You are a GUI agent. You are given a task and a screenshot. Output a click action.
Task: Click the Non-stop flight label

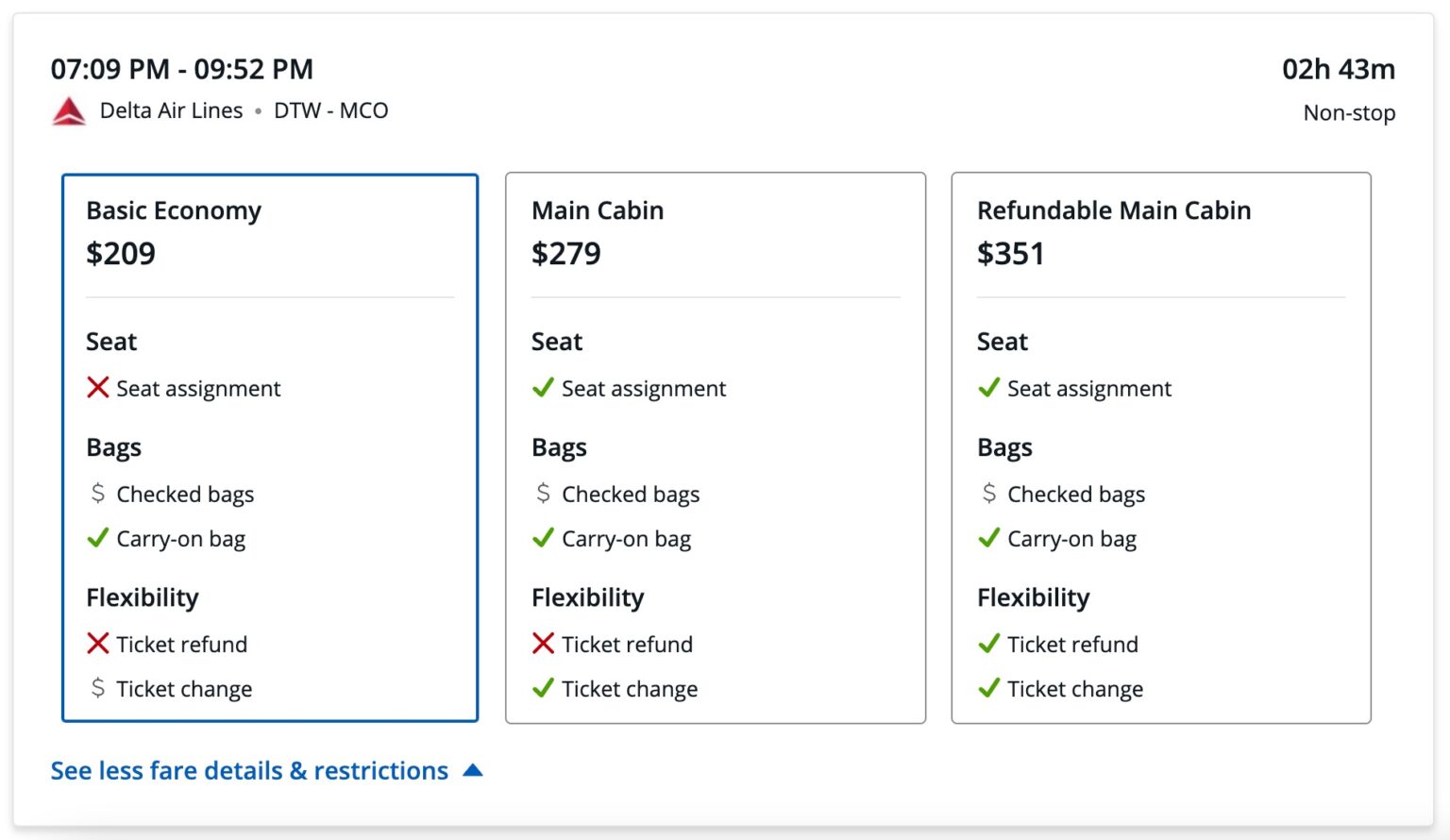coord(1348,112)
